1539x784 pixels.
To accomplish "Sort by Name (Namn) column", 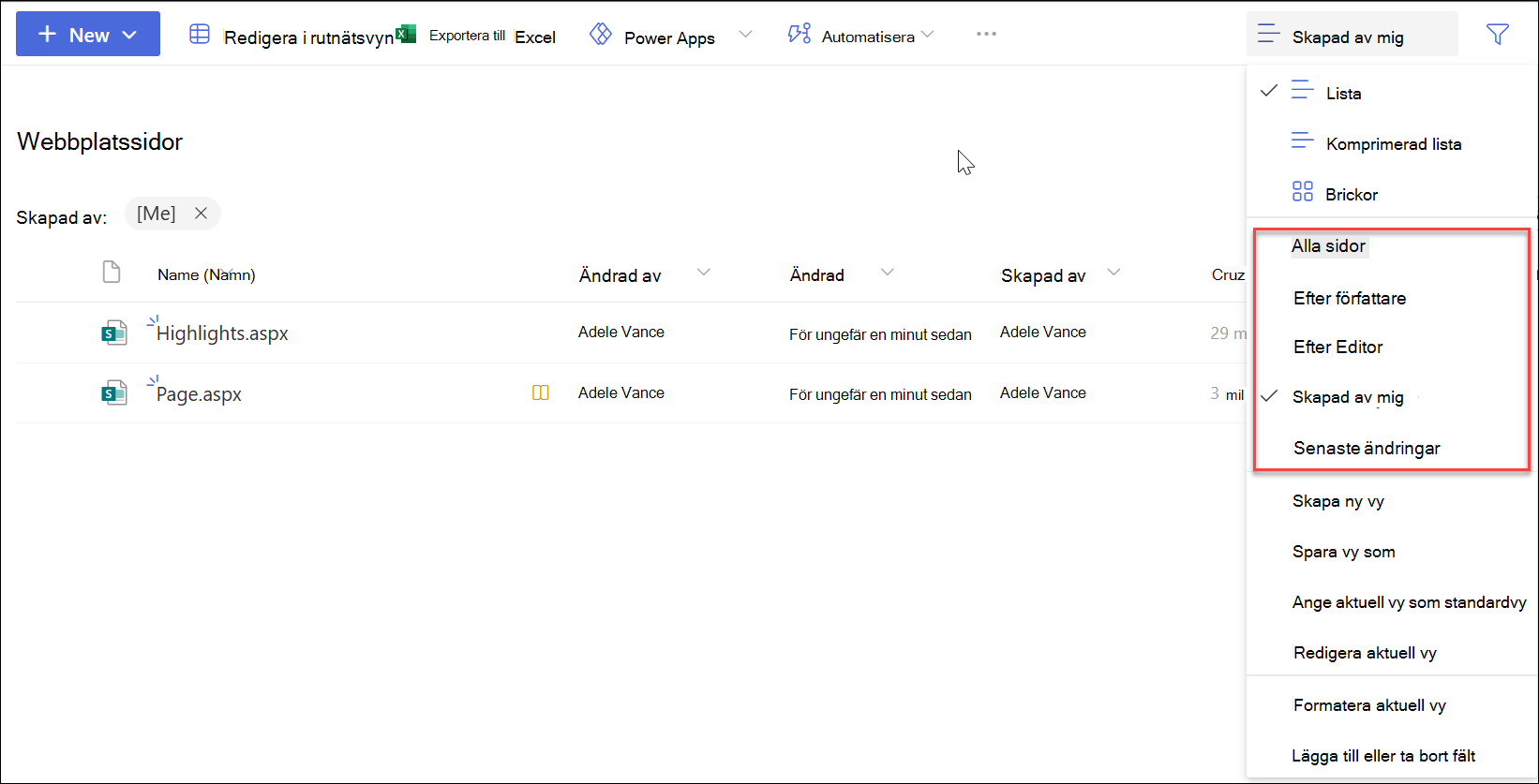I will coord(206,274).
